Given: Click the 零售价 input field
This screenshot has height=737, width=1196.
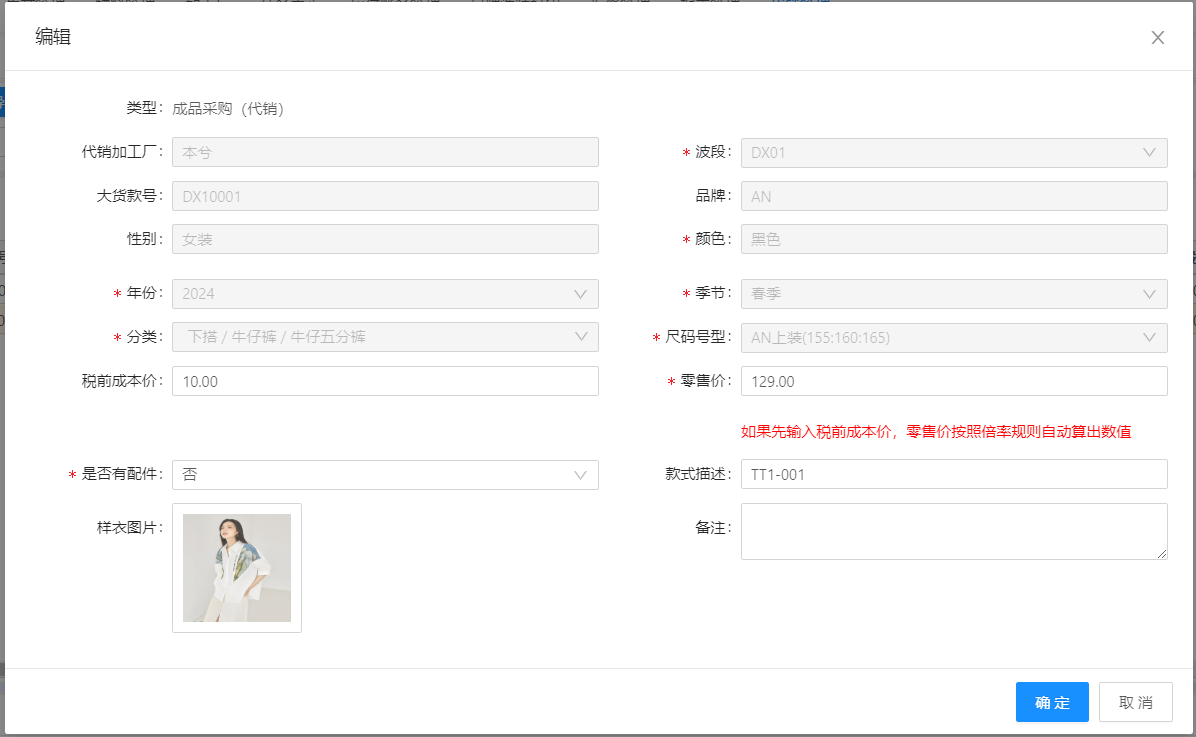Looking at the screenshot, I should (x=953, y=381).
